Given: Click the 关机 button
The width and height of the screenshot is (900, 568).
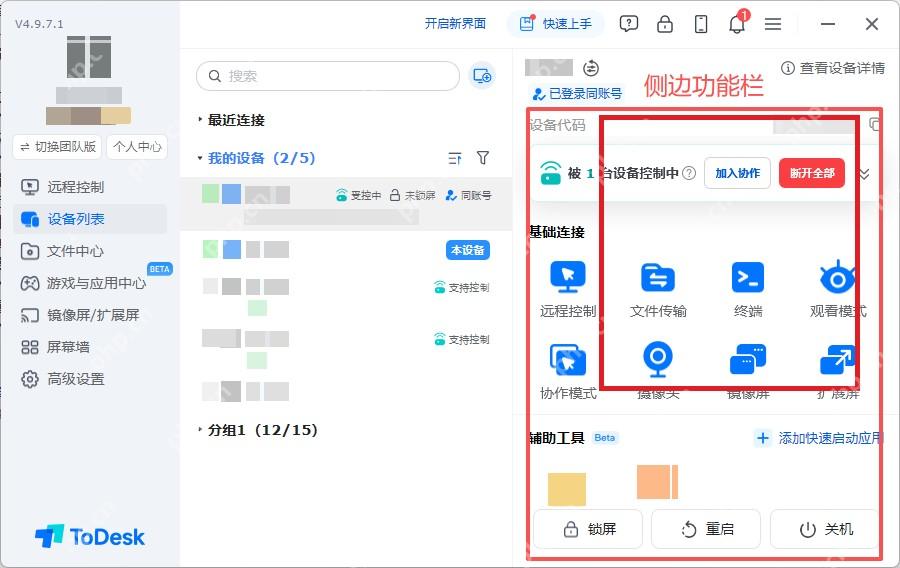Looking at the screenshot, I should [x=825, y=529].
